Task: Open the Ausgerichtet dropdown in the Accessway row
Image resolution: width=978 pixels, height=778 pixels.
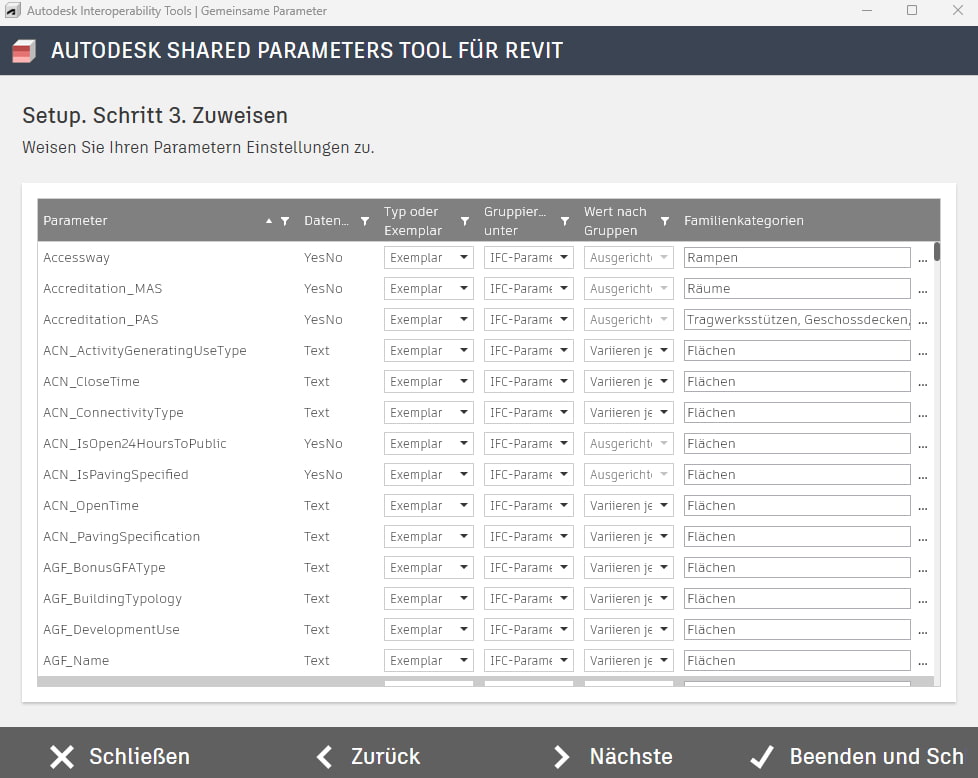Action: pyautogui.click(x=629, y=258)
